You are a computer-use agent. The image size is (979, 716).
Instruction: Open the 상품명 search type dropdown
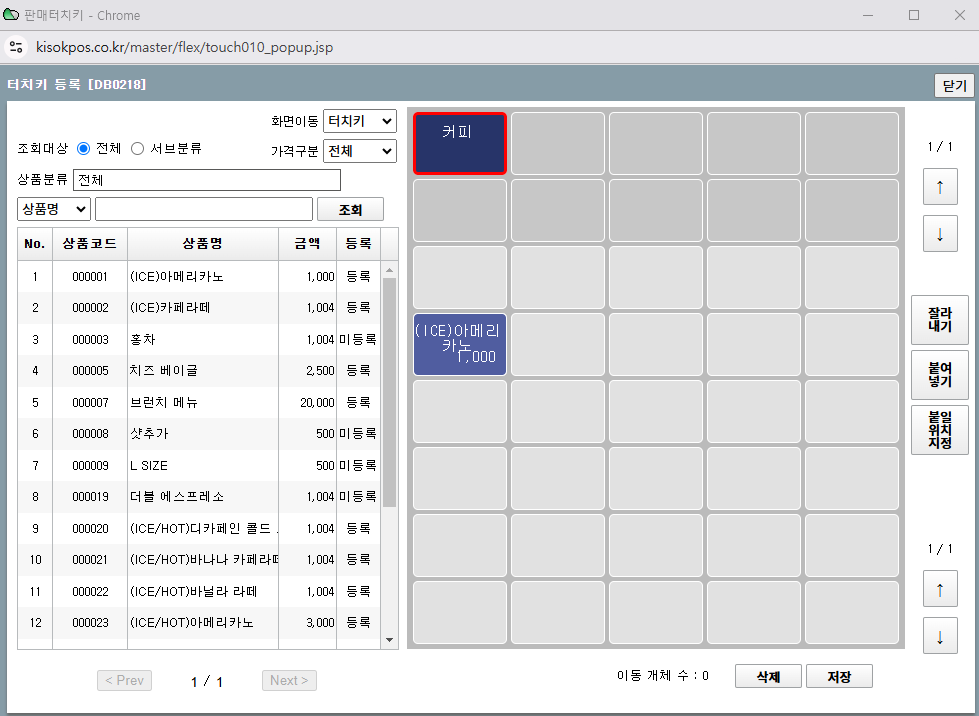tap(54, 208)
